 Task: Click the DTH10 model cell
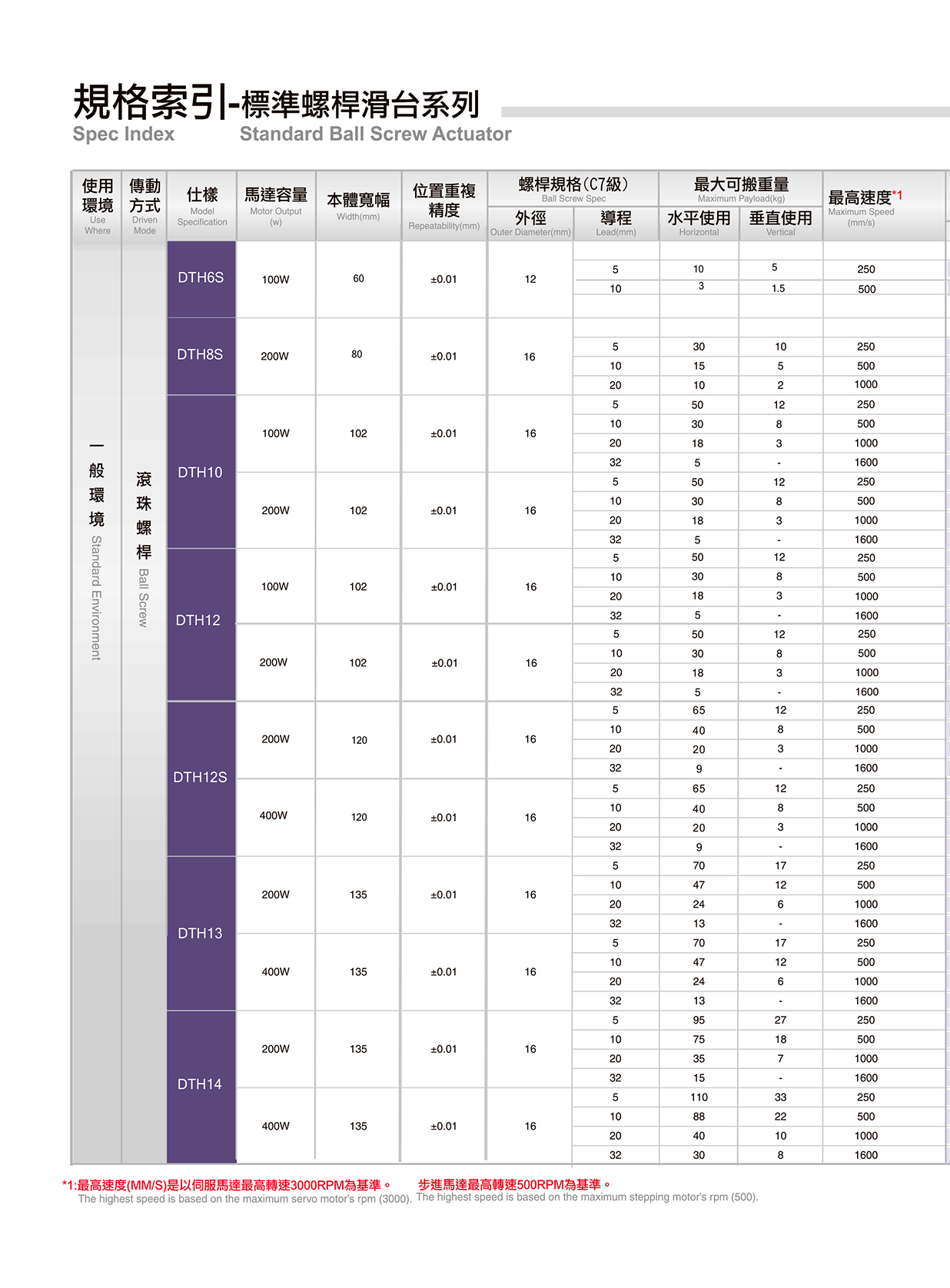(201, 472)
